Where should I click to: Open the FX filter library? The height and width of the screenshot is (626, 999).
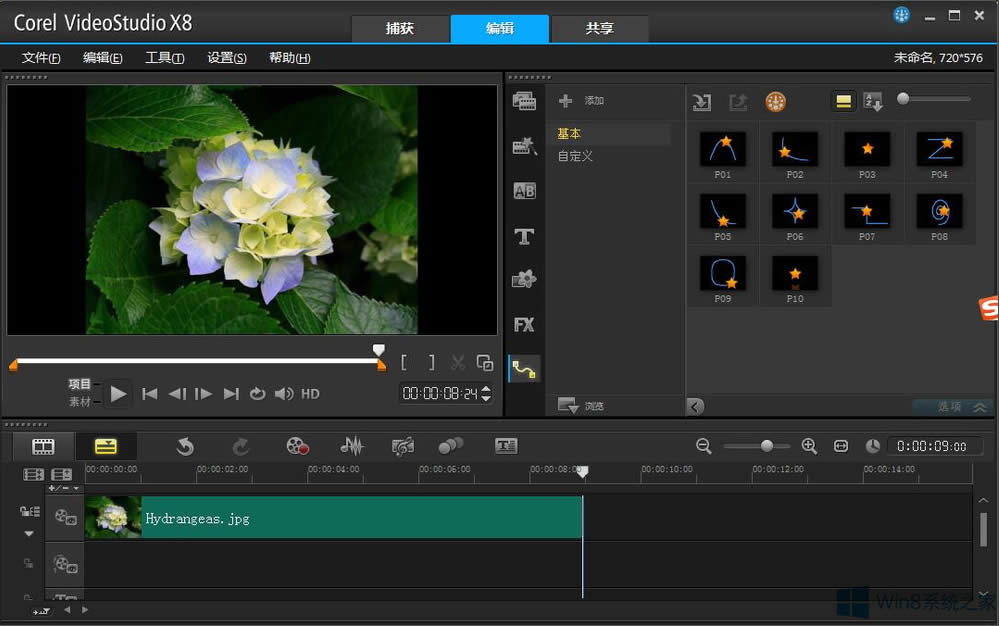point(524,325)
